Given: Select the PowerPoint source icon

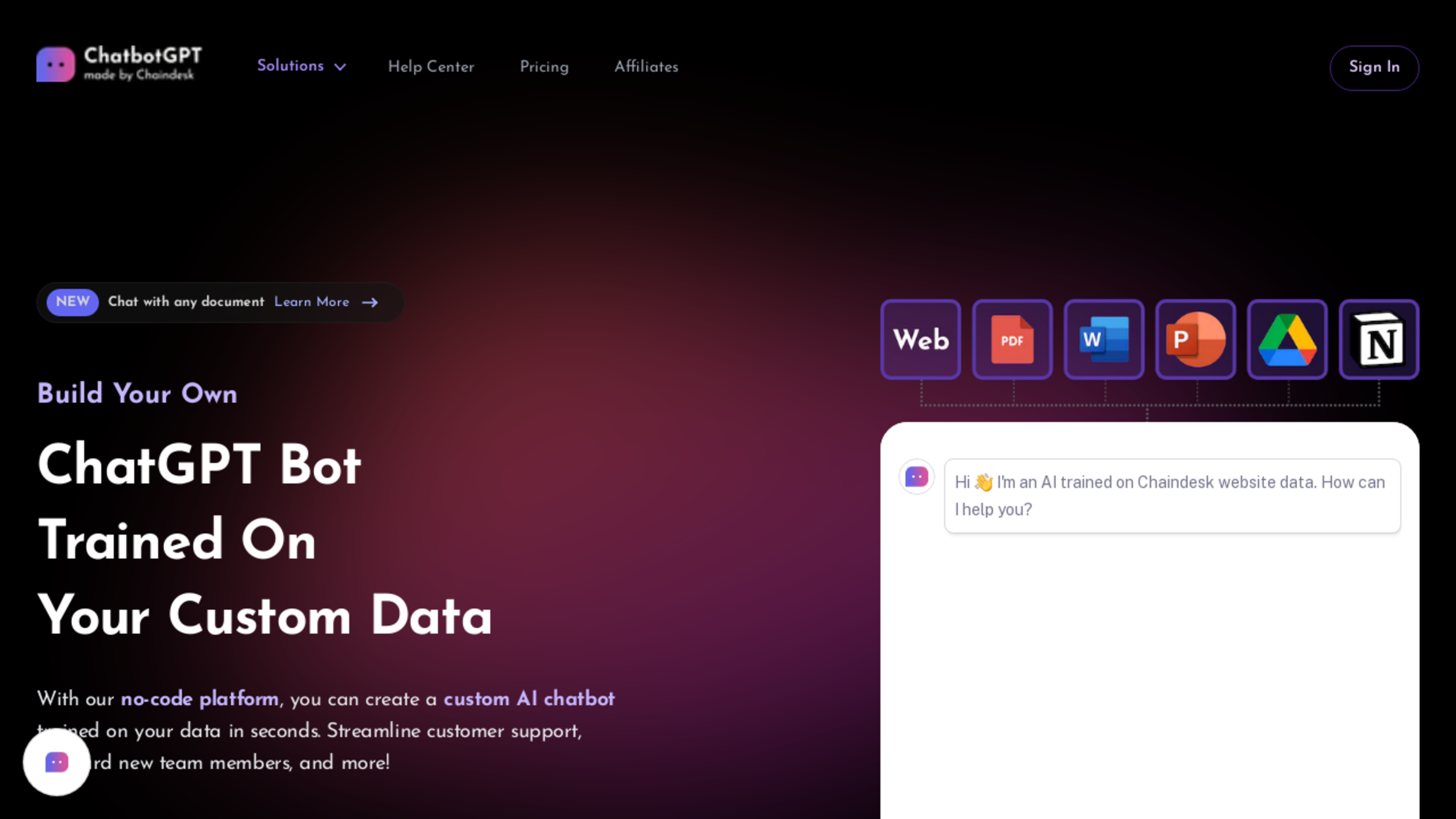Looking at the screenshot, I should pyautogui.click(x=1196, y=339).
